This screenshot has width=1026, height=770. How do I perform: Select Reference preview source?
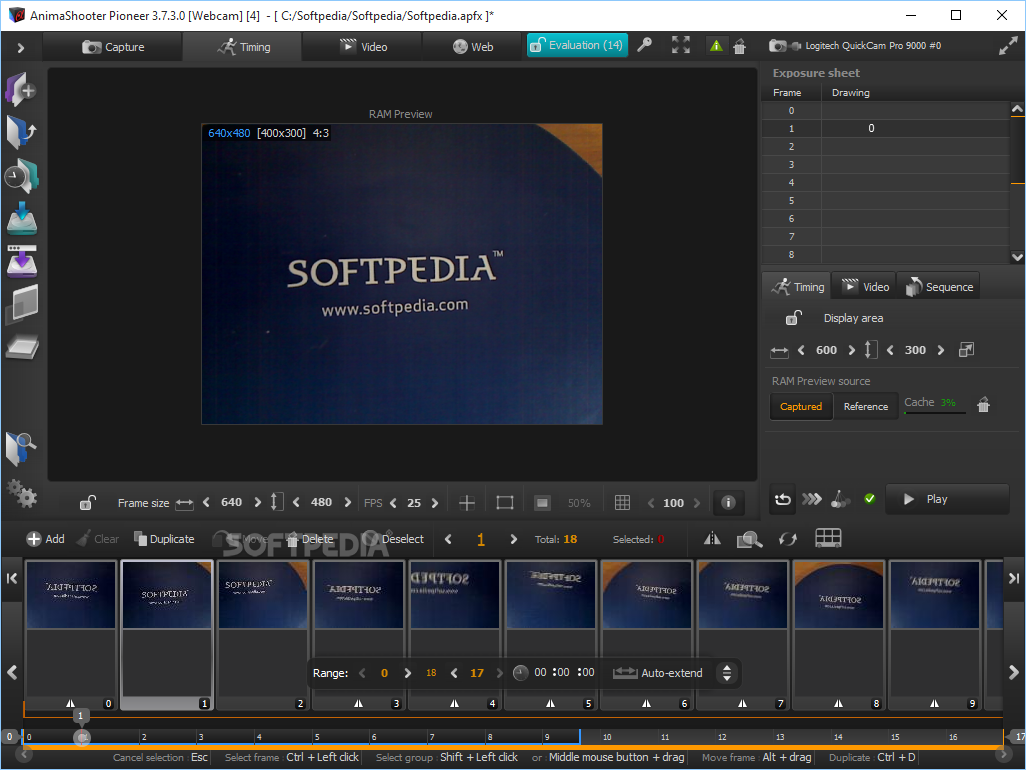tap(866, 406)
